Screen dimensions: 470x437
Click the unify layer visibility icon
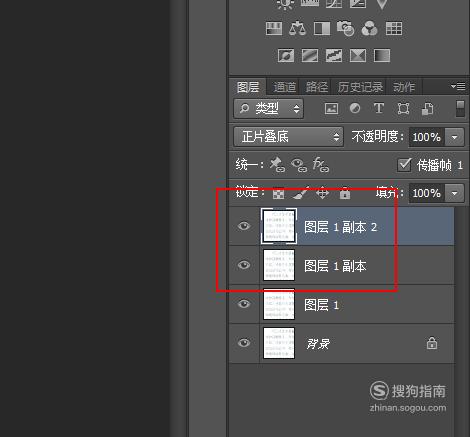pyautogui.click(x=299, y=165)
